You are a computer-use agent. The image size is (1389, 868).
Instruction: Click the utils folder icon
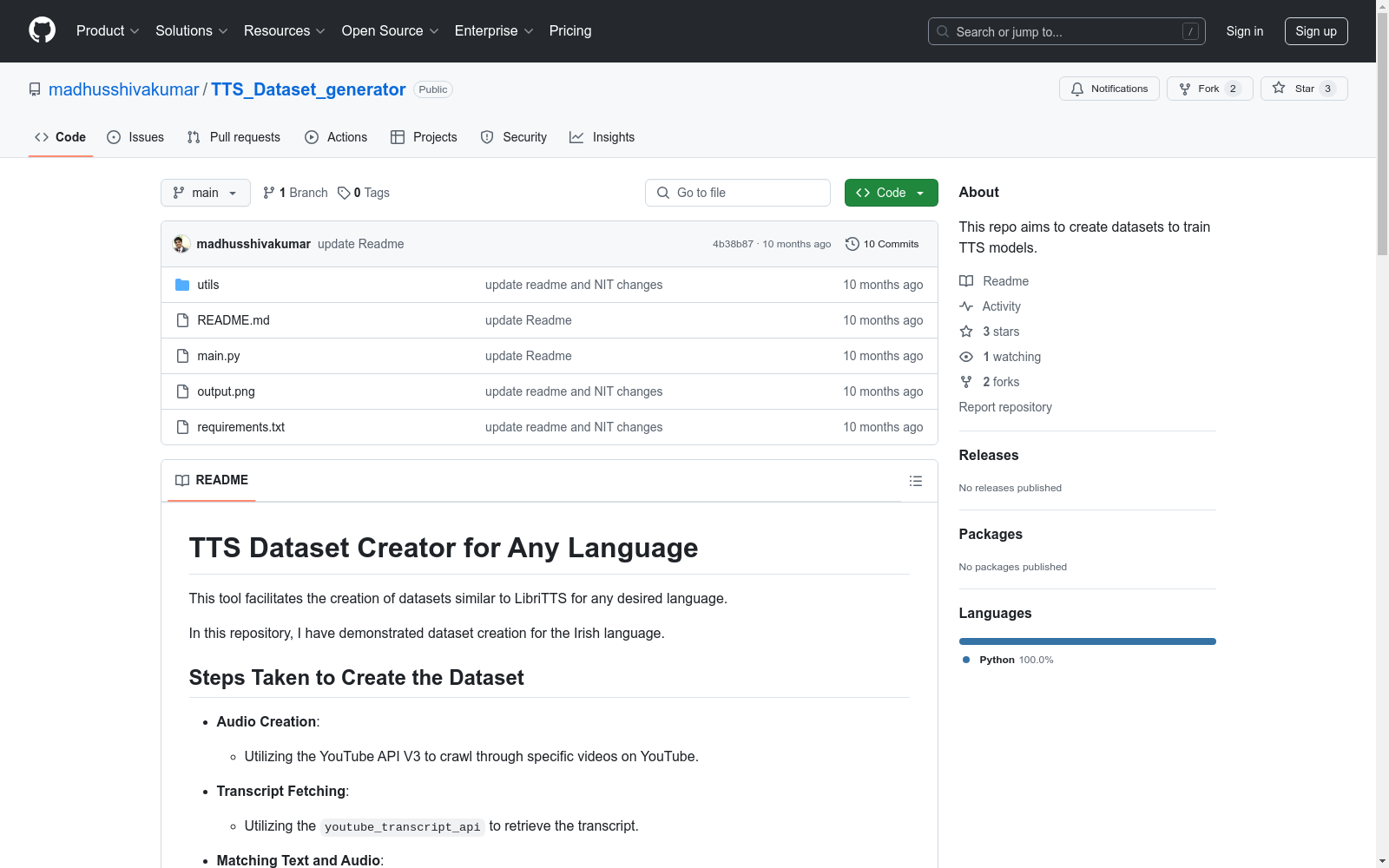point(182,285)
